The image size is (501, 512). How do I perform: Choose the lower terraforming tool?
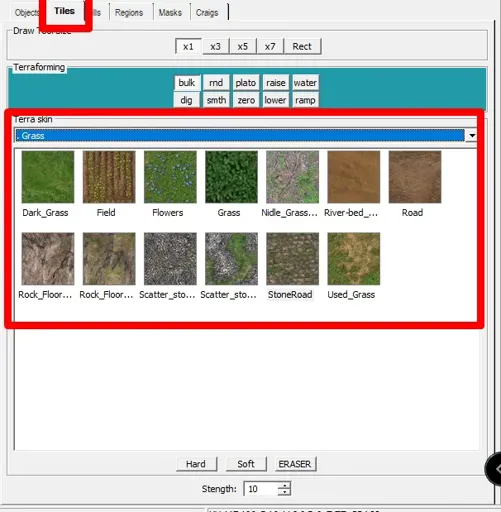275,100
